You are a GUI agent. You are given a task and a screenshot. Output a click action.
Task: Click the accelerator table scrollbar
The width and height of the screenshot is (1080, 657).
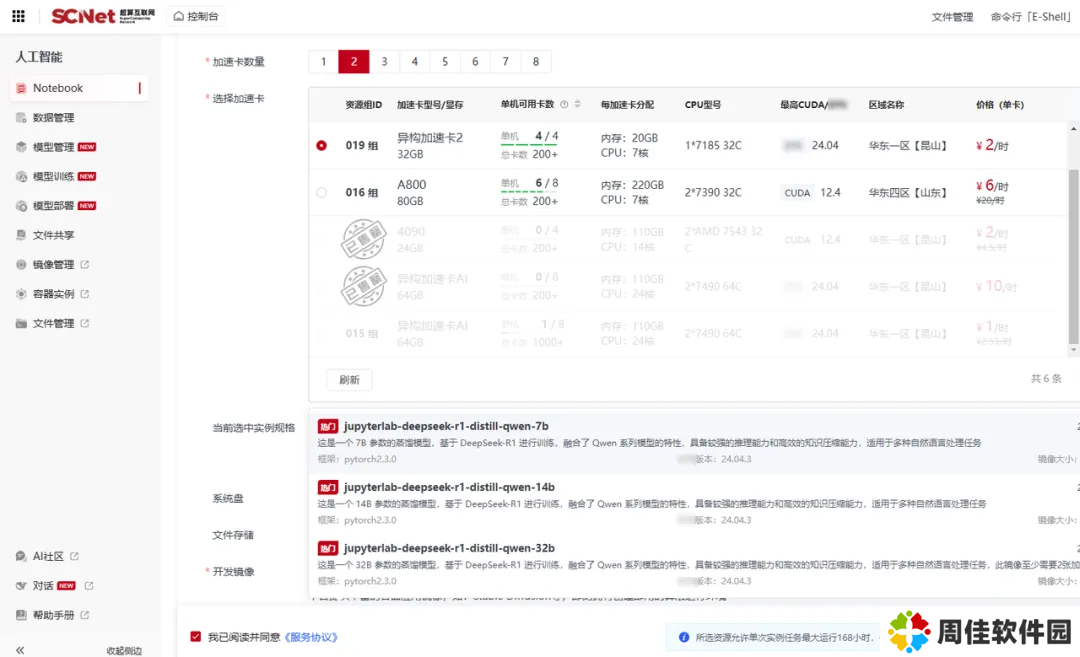[x=1073, y=256]
